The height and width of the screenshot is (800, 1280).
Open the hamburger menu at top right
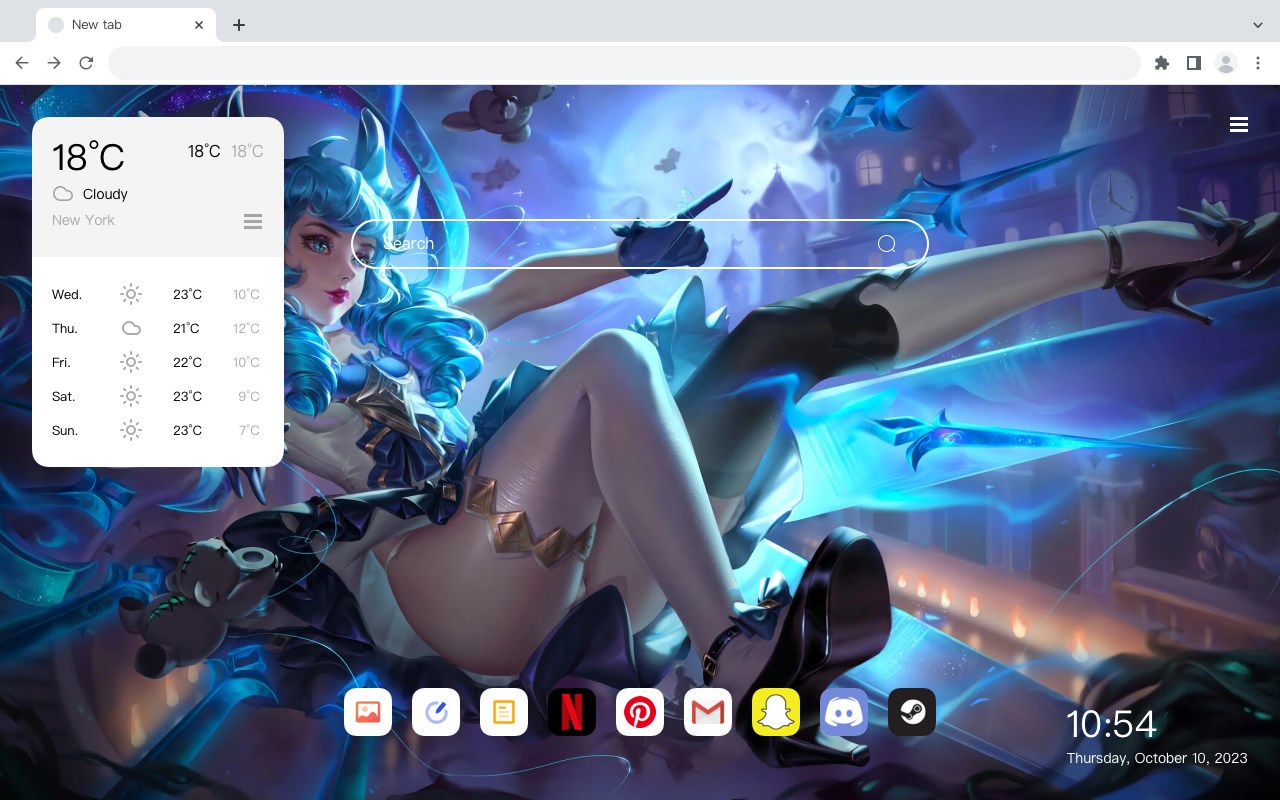(1239, 125)
